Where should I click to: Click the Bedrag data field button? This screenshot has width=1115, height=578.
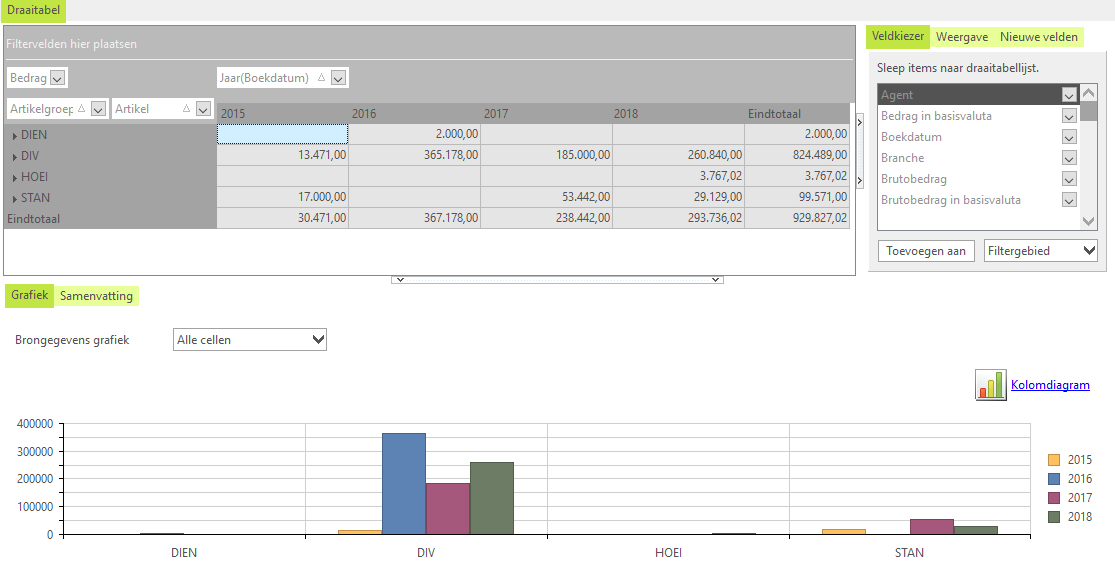[37, 77]
